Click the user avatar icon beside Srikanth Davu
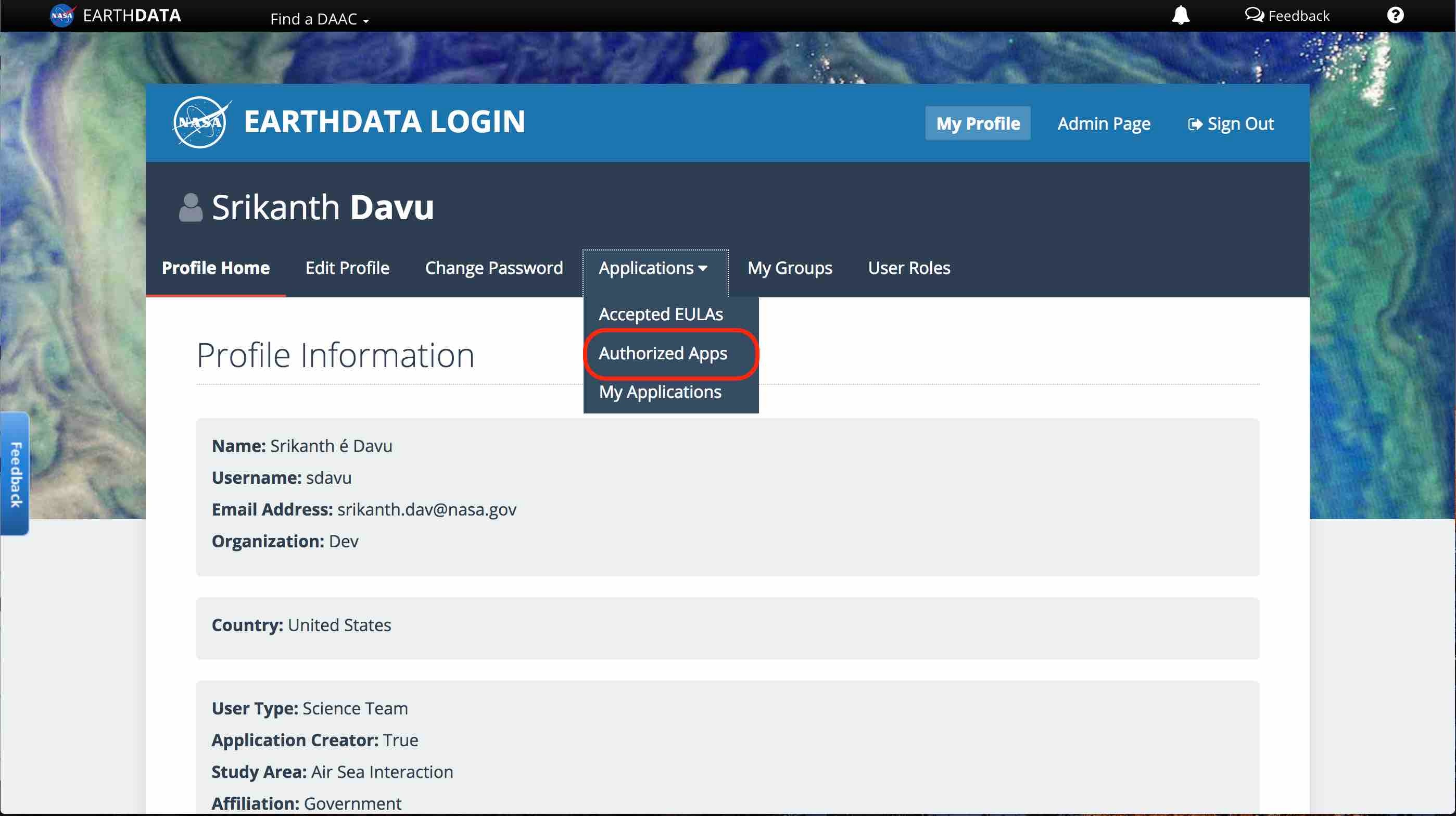 coord(191,208)
